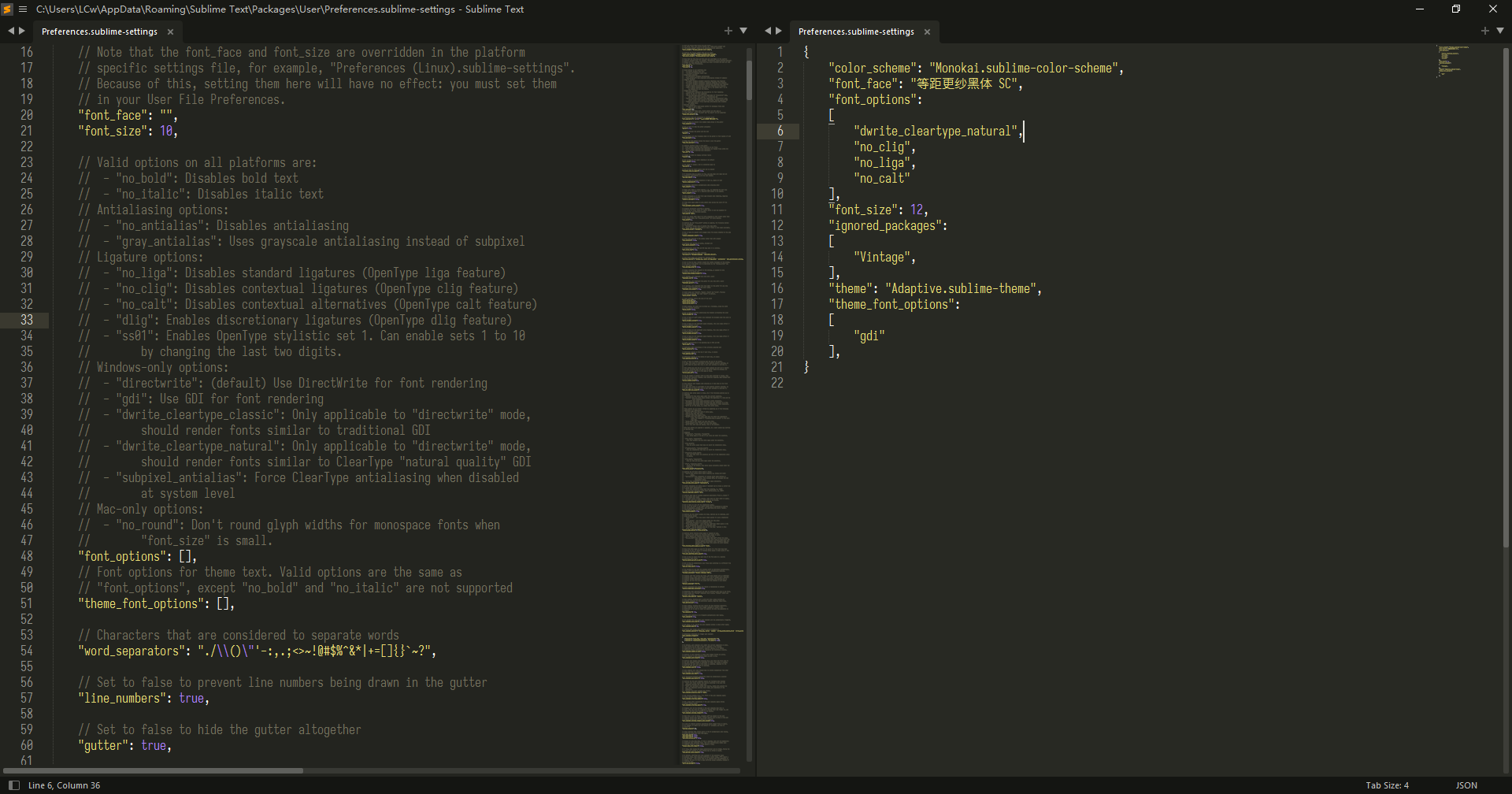
Task: Open the Tab Size: 4 menu in the status bar
Action: (x=1387, y=785)
